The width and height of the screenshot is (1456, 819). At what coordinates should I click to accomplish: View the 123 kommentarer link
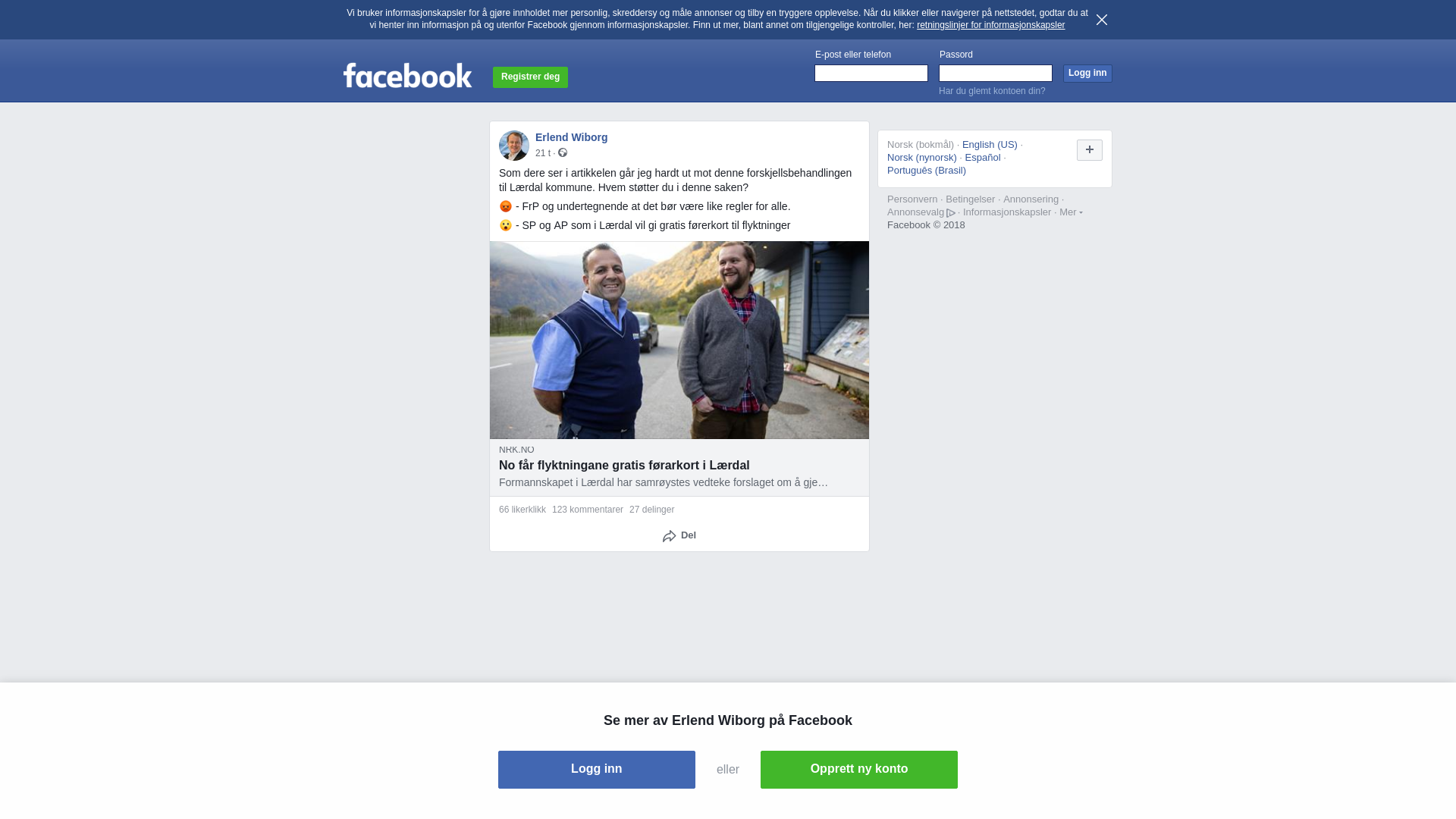point(588,510)
